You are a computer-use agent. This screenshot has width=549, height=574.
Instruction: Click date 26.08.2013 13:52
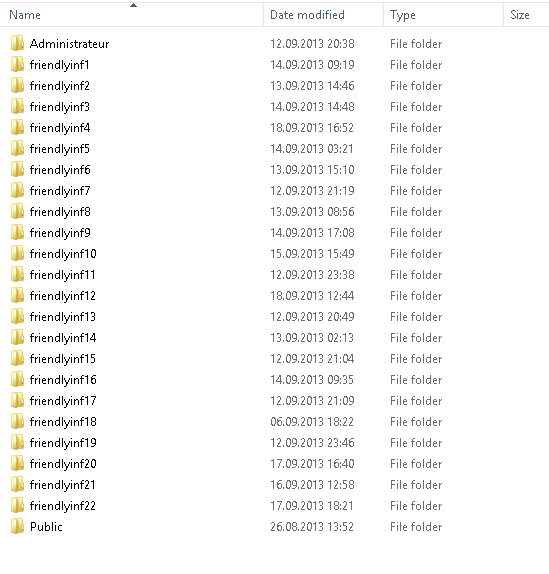tap(312, 526)
